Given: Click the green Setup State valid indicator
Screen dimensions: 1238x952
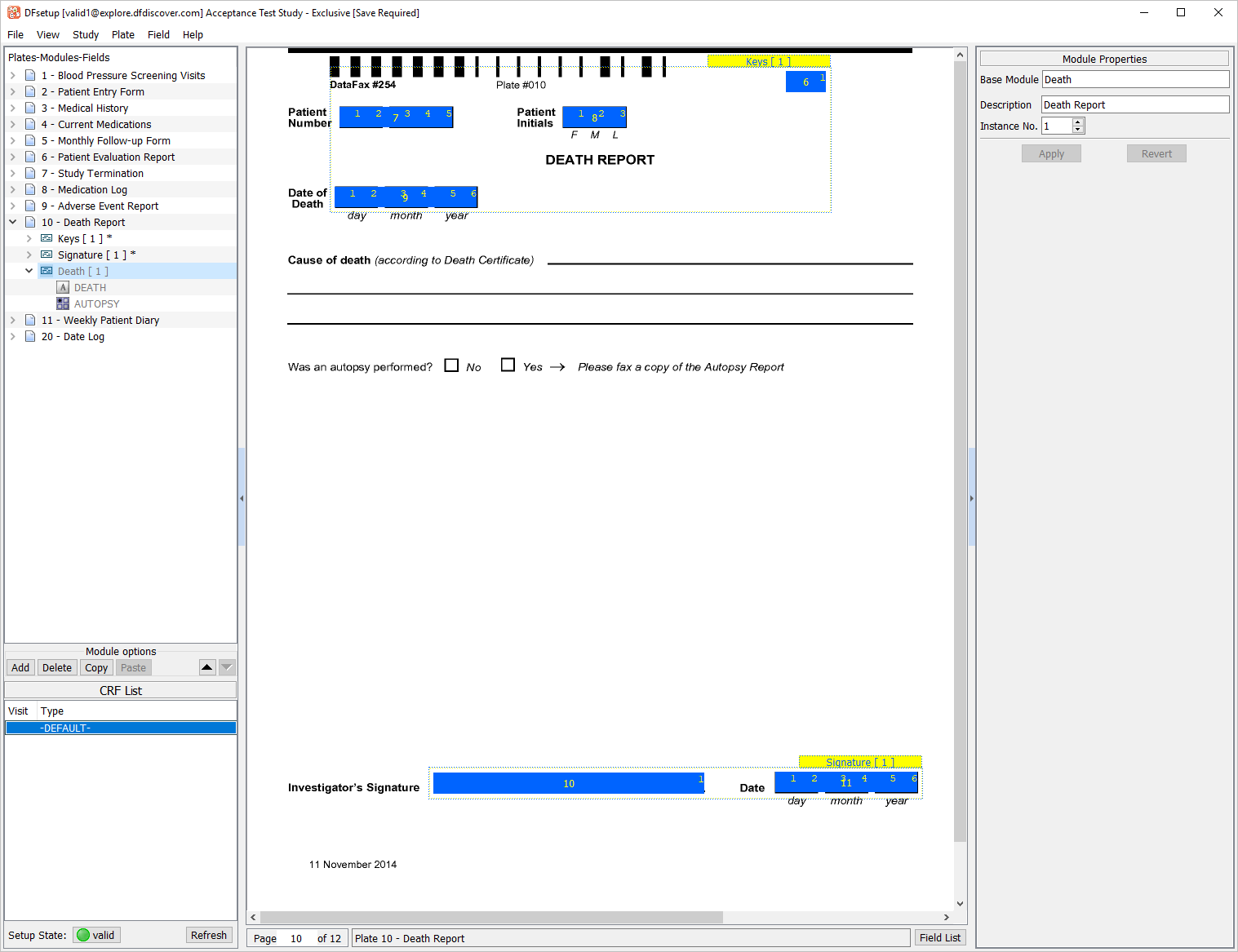Looking at the screenshot, I should (x=83, y=935).
